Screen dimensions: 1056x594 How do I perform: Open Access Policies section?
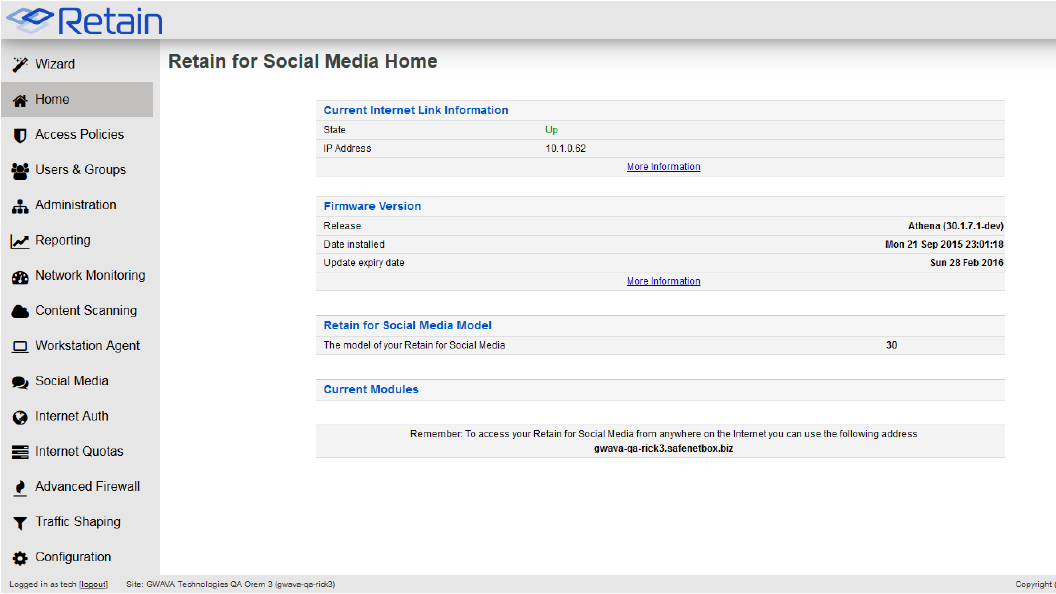(x=77, y=135)
